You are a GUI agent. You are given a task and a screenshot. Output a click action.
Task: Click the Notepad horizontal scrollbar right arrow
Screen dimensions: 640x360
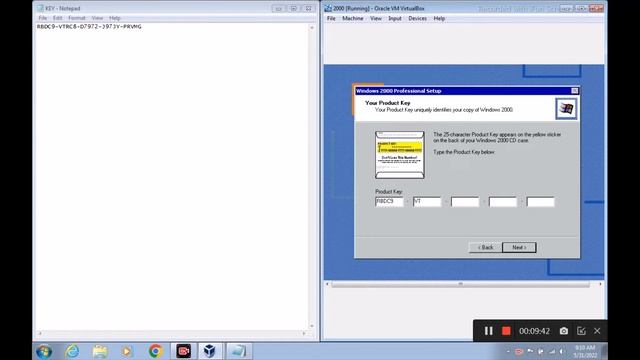[x=304, y=333]
